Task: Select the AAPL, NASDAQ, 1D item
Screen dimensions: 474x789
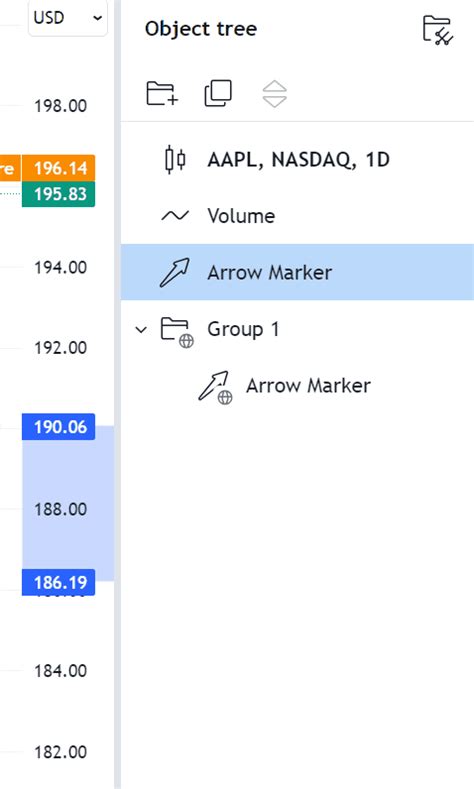Action: (x=297, y=160)
